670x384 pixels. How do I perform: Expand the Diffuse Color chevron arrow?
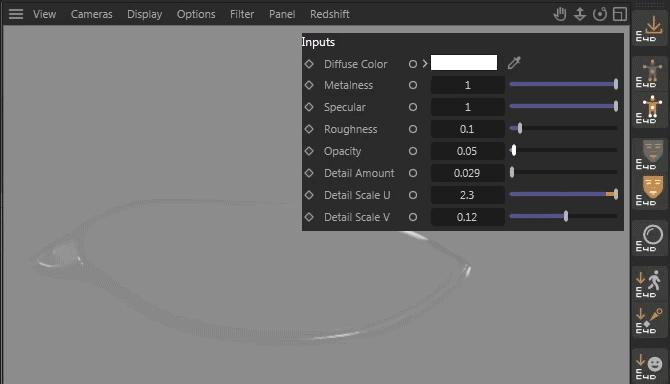pos(425,64)
